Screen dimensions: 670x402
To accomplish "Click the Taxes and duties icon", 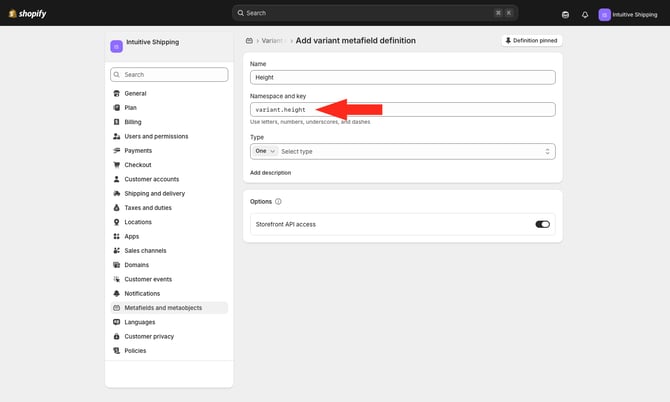I will click(x=116, y=208).
